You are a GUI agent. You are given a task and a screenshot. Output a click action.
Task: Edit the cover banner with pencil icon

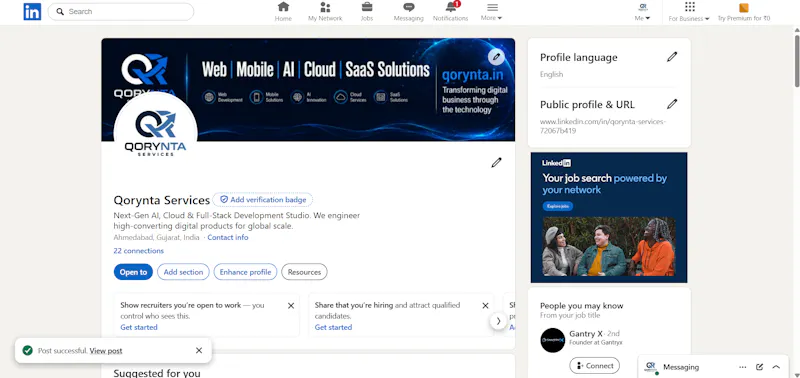click(x=496, y=57)
